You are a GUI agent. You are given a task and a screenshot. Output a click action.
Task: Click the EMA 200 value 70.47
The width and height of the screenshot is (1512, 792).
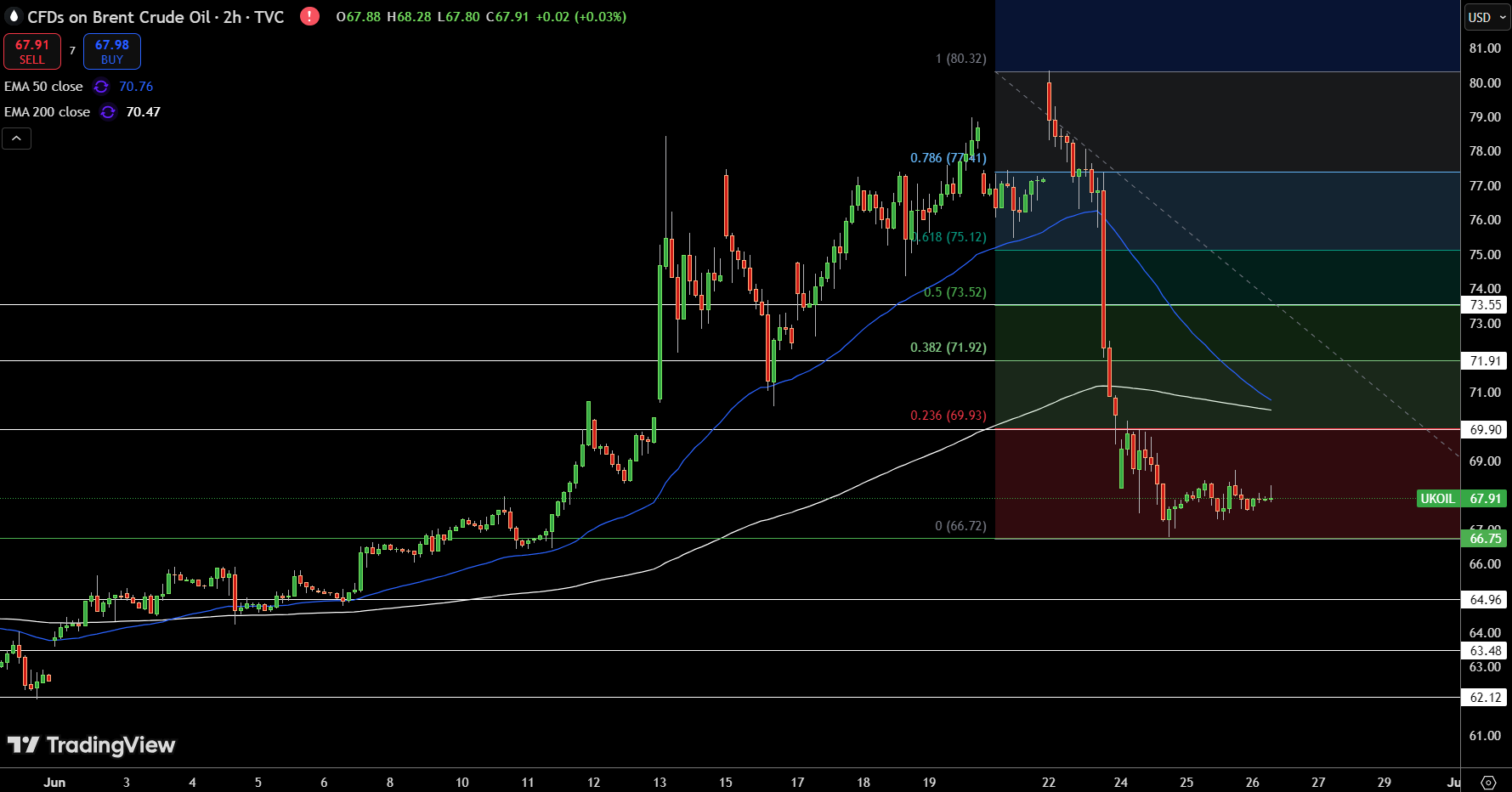[x=143, y=112]
